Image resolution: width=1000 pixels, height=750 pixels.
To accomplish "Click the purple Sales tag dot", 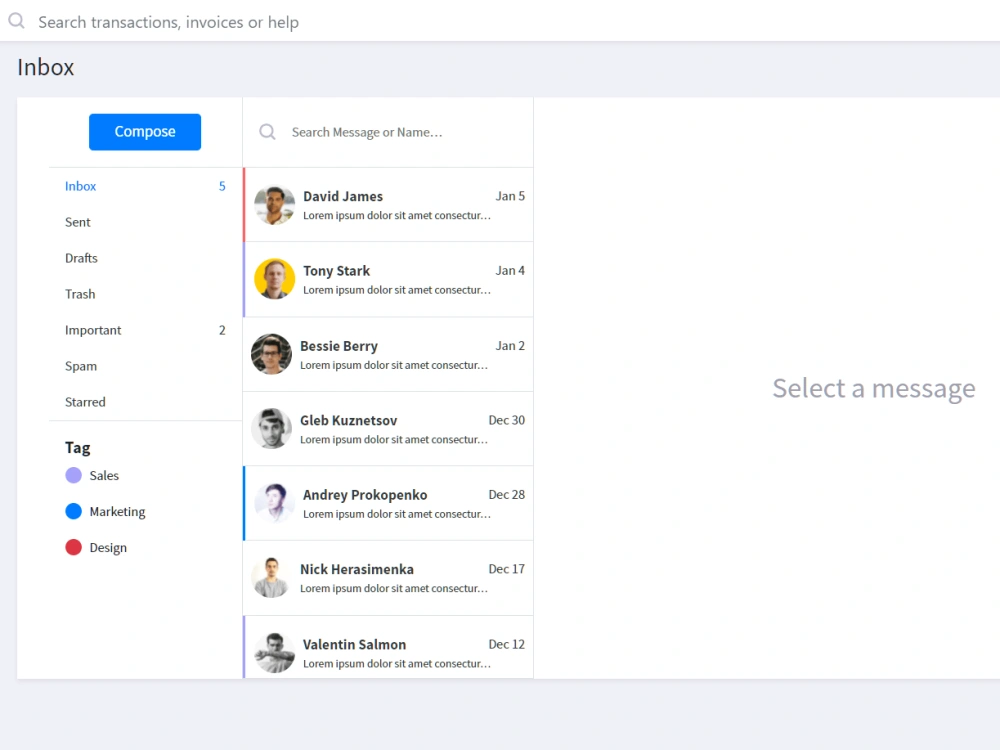I will [x=73, y=475].
